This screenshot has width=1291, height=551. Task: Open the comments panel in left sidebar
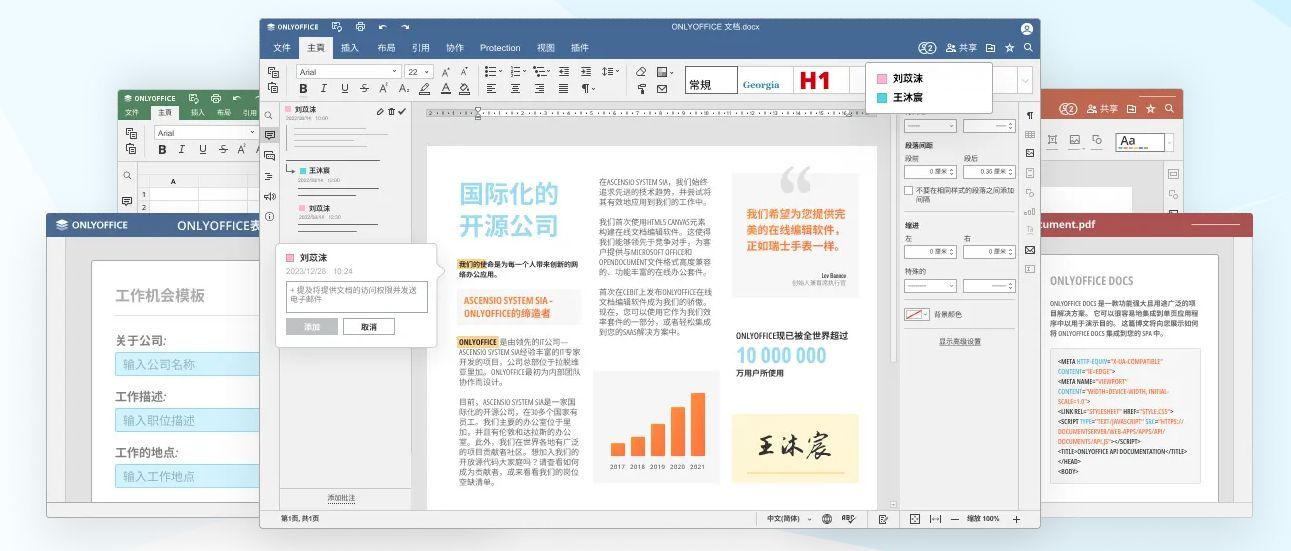pyautogui.click(x=269, y=134)
